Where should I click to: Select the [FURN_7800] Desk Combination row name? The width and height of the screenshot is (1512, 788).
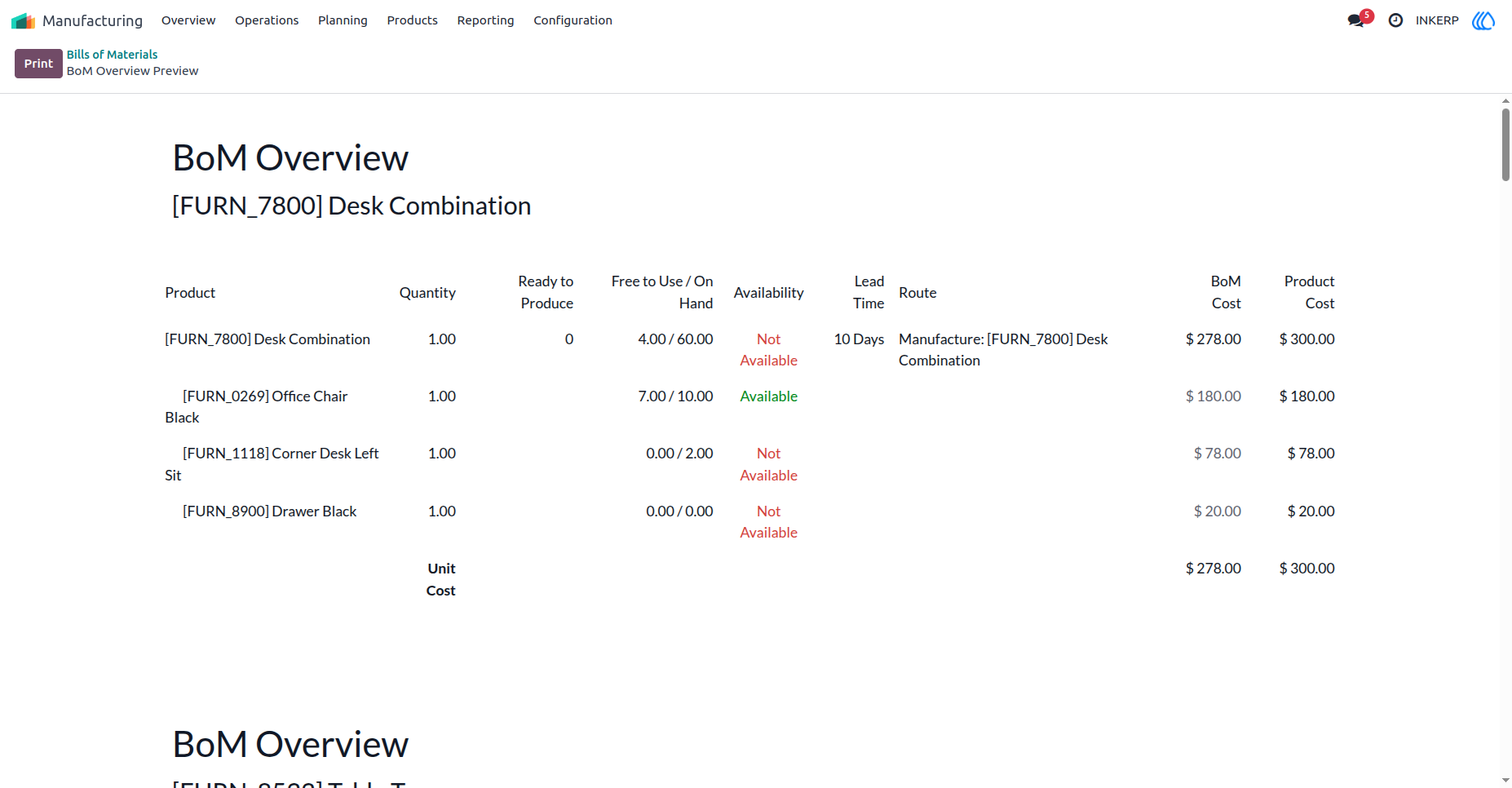point(267,339)
